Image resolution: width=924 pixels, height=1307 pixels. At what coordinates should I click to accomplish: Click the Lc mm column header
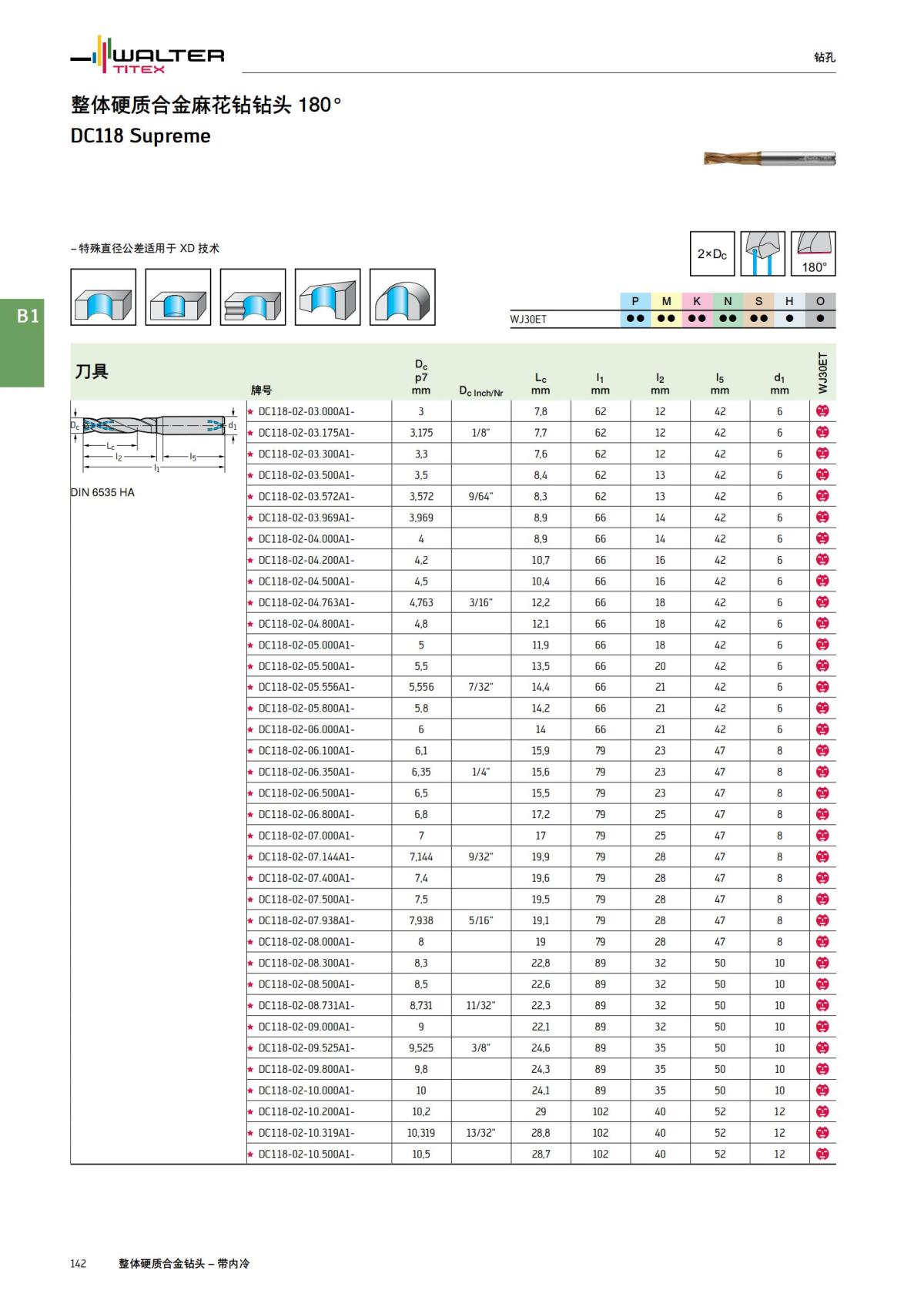click(x=541, y=384)
